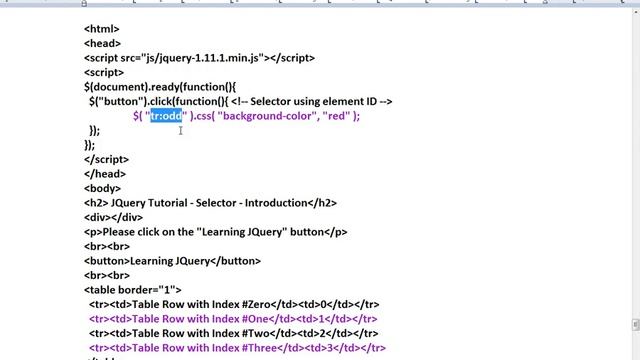Click the scrollbar up arrow

click(x=636, y=12)
